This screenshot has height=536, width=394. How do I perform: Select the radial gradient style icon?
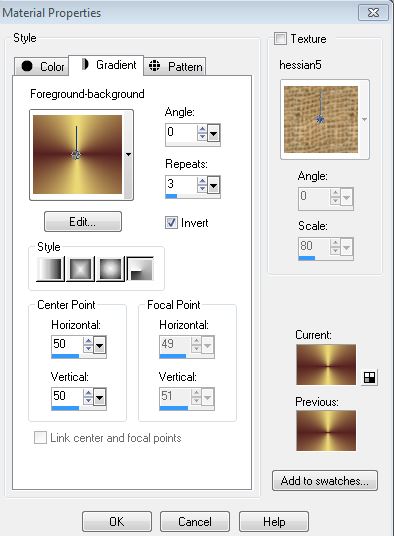tap(140, 269)
